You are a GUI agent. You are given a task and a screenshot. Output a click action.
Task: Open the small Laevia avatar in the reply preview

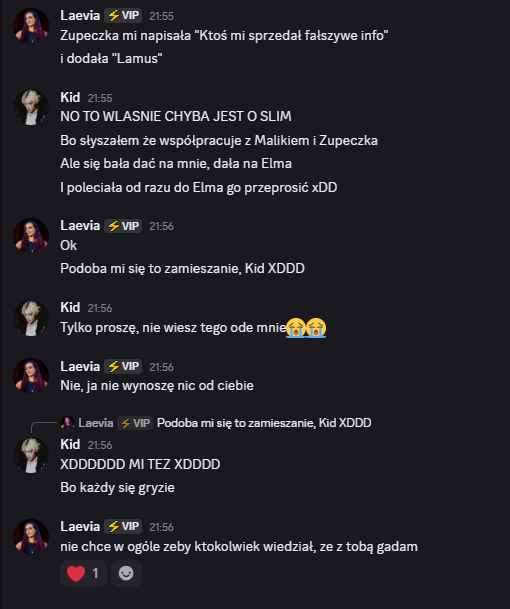pos(67,423)
